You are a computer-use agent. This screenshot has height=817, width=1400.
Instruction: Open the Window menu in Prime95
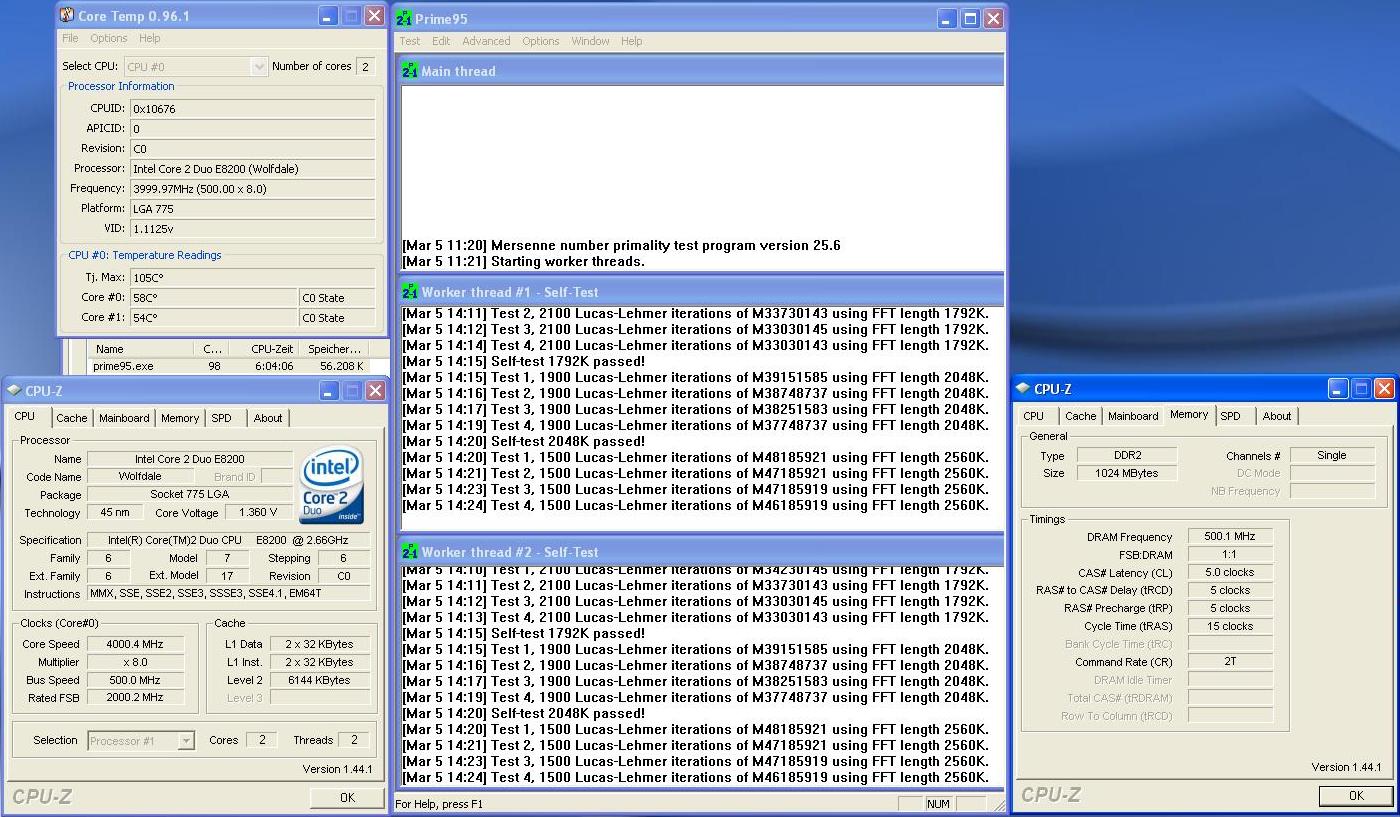[590, 41]
